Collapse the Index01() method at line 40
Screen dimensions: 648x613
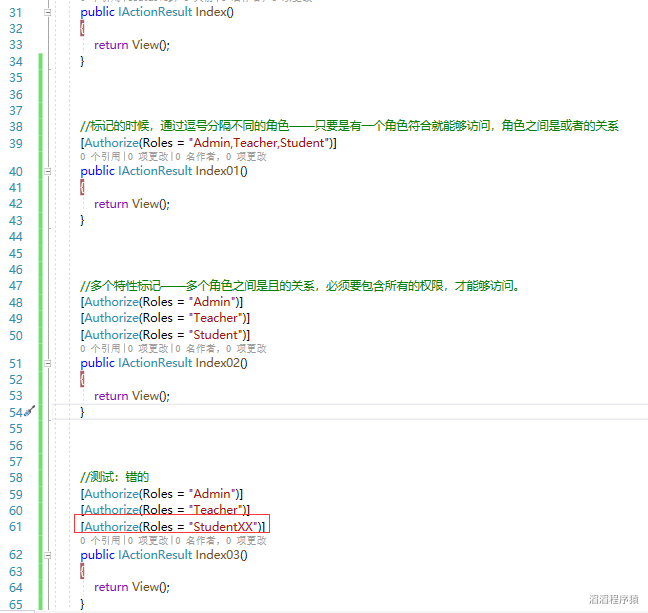pos(48,171)
